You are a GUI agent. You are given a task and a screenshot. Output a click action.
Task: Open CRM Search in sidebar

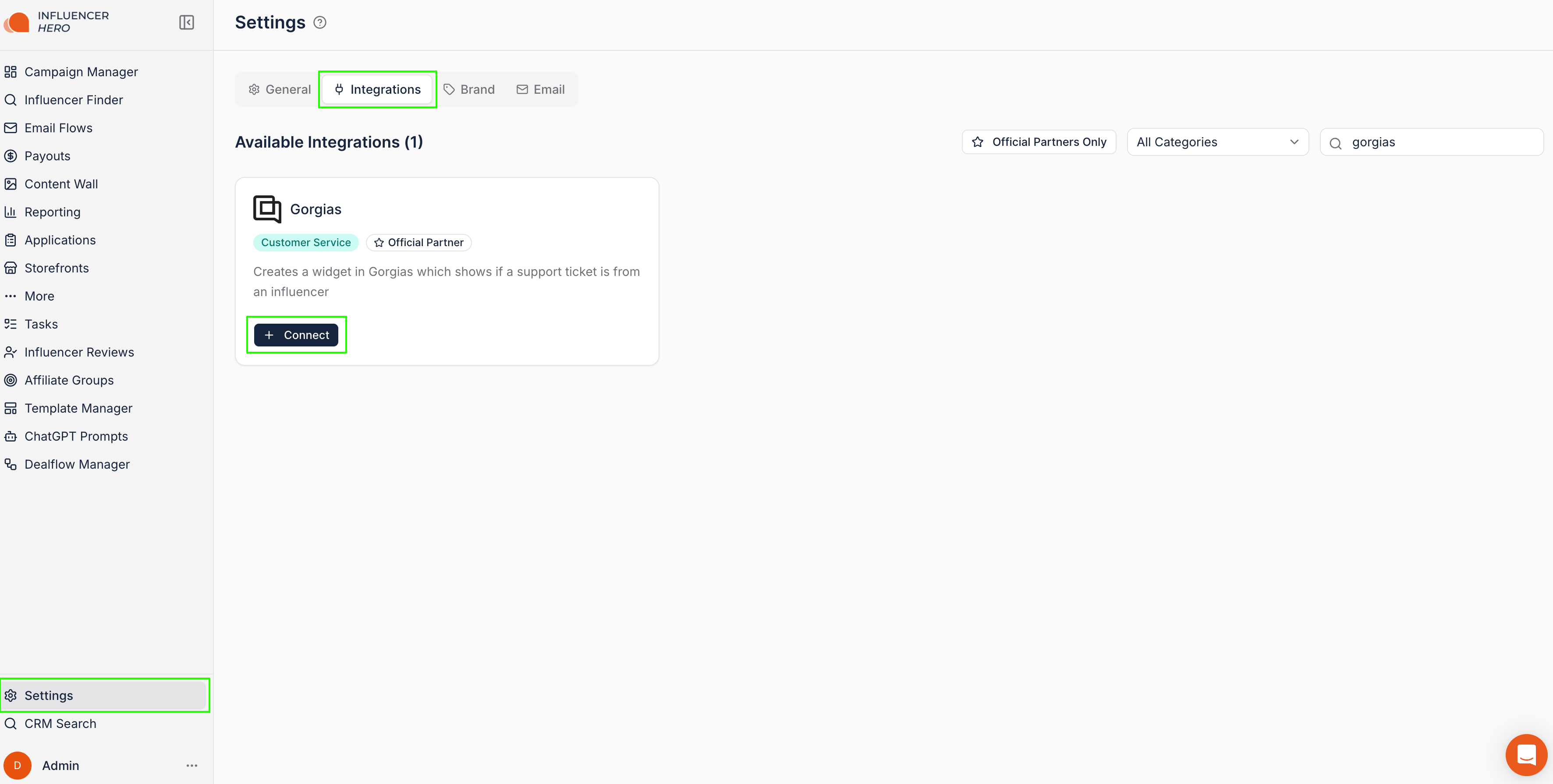(60, 723)
